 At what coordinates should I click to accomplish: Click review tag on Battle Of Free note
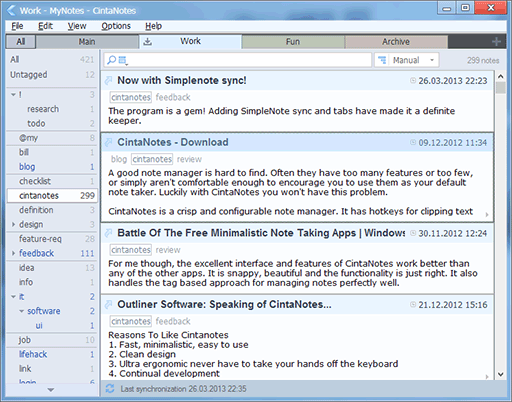point(168,250)
